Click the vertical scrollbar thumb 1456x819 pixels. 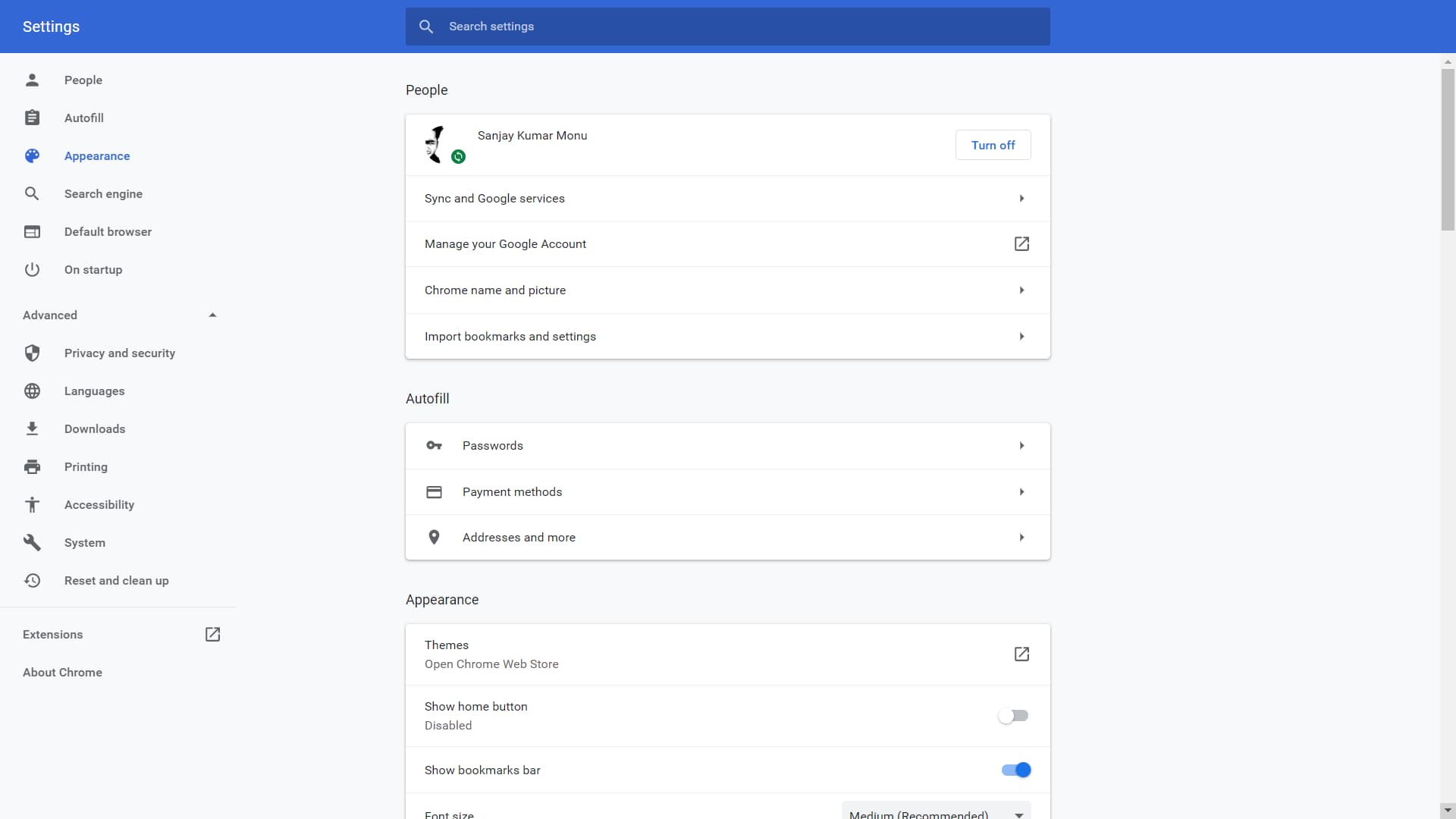click(1448, 149)
